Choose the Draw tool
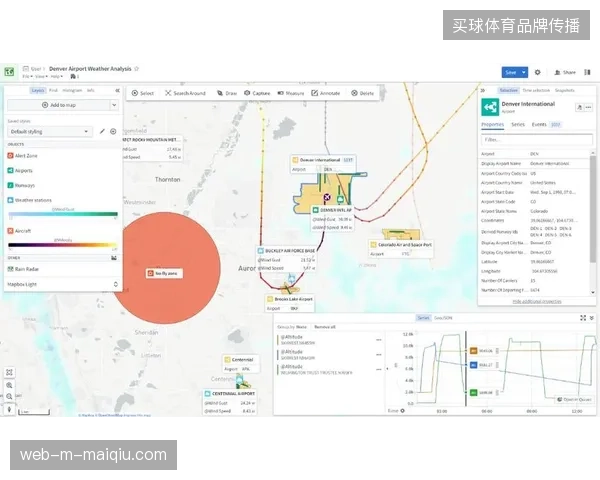The width and height of the screenshot is (600, 480). pos(227,93)
